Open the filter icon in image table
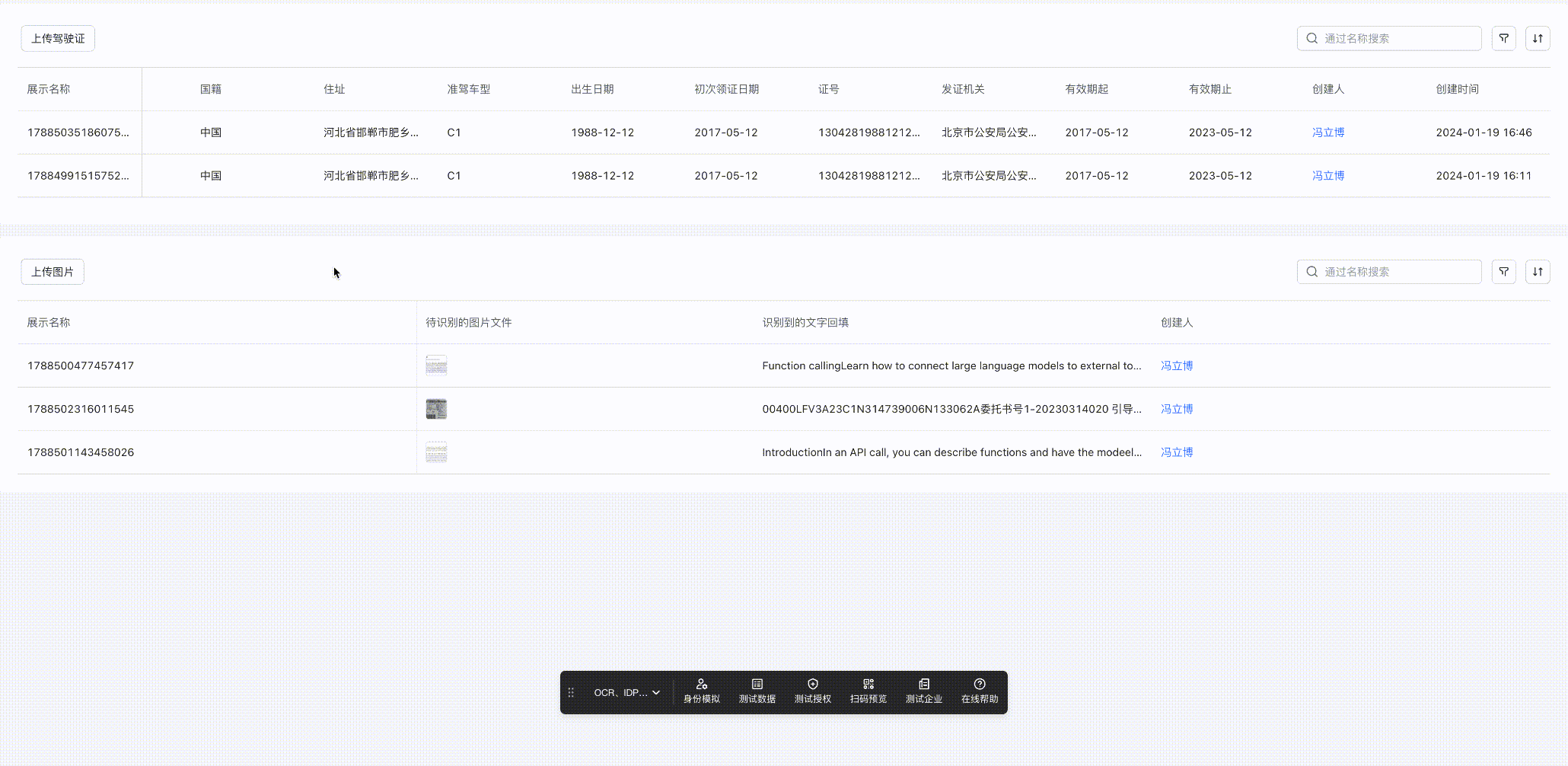Screen dimensions: 1568x766 point(1504,272)
